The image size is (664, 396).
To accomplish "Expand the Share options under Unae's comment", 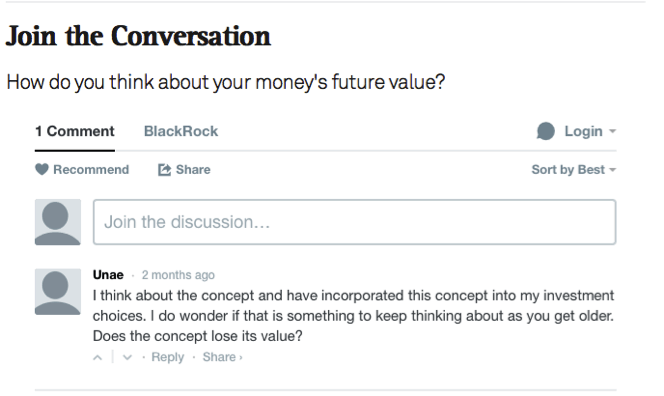I will (222, 357).
